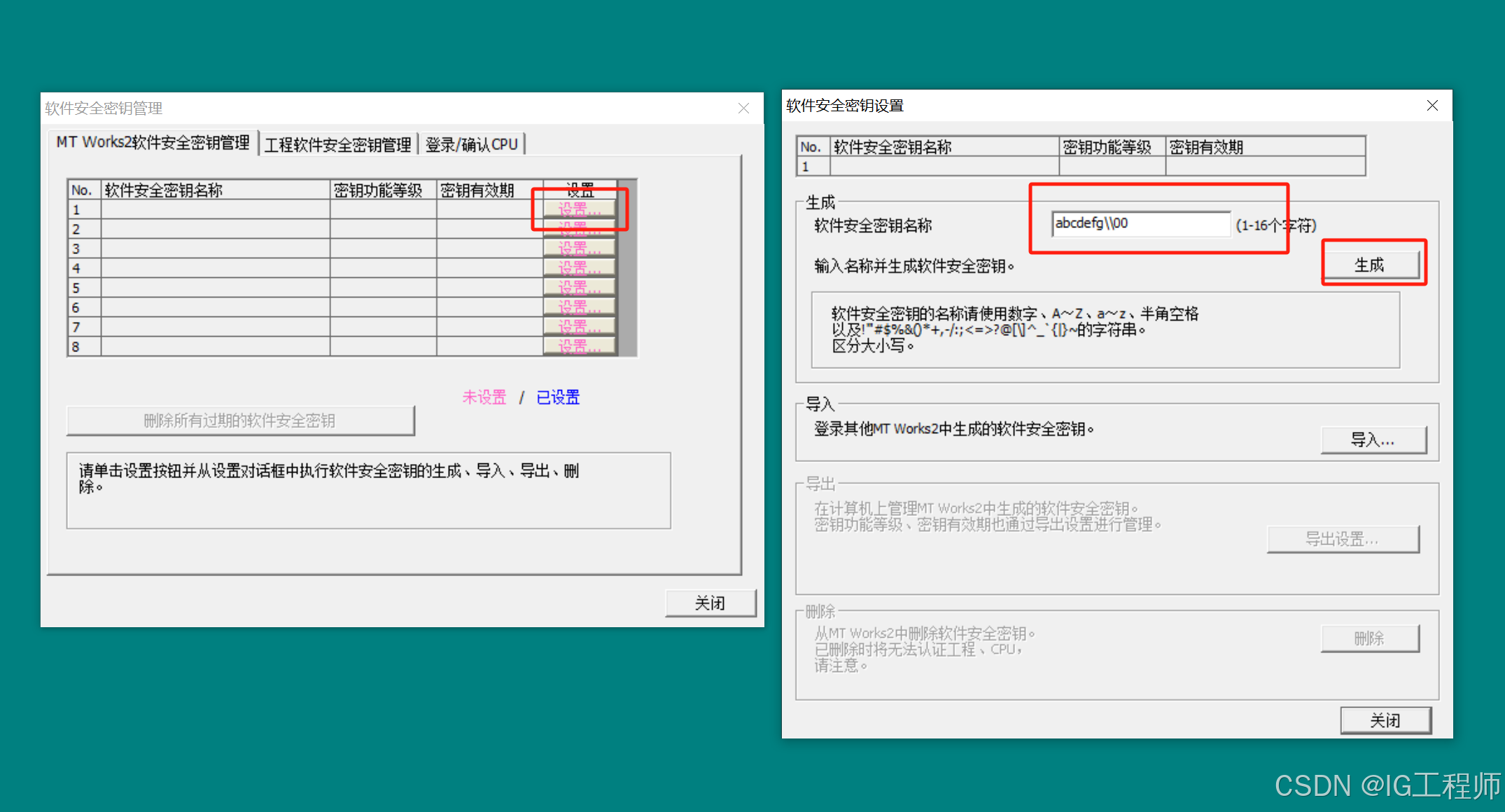Image resolution: width=1505 pixels, height=812 pixels.
Task: Switch to 工程软件安全密钥管理 tab
Action: [x=337, y=145]
